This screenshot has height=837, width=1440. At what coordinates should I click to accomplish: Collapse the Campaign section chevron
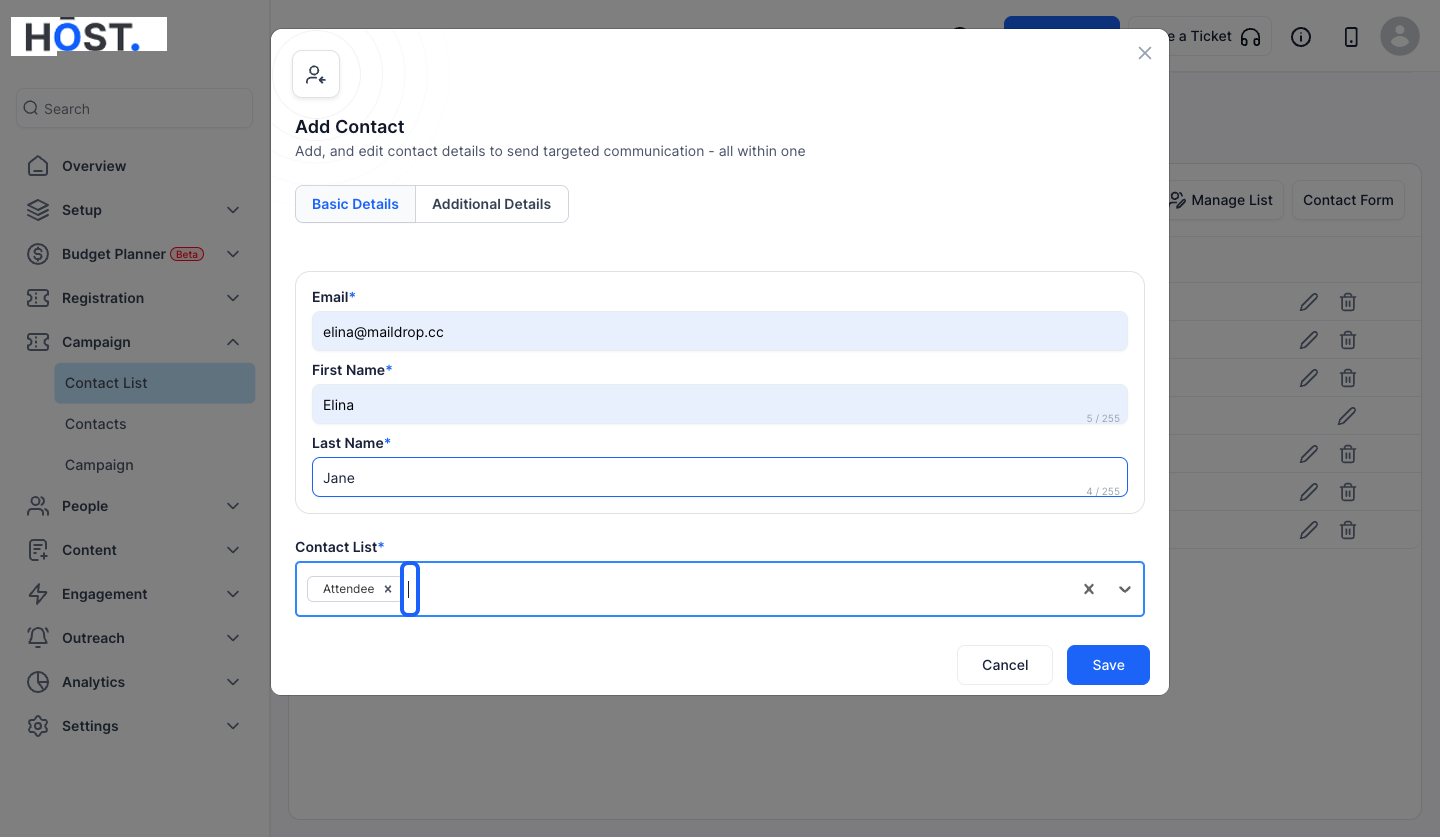coord(233,342)
